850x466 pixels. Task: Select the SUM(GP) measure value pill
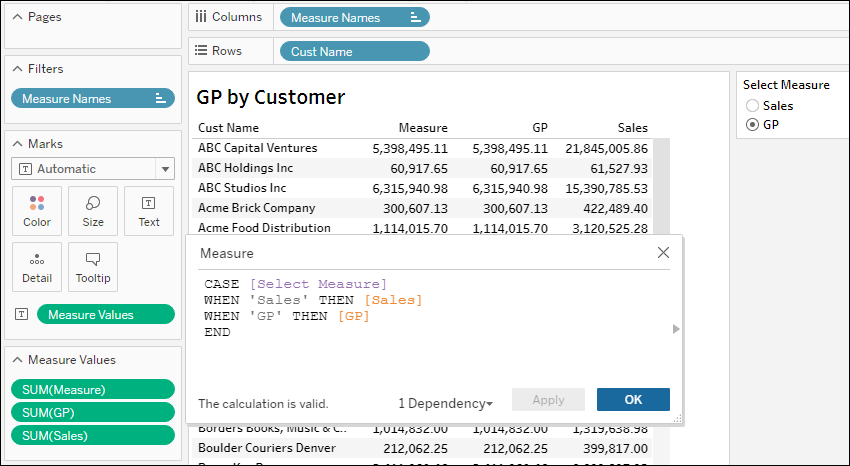pos(92,413)
